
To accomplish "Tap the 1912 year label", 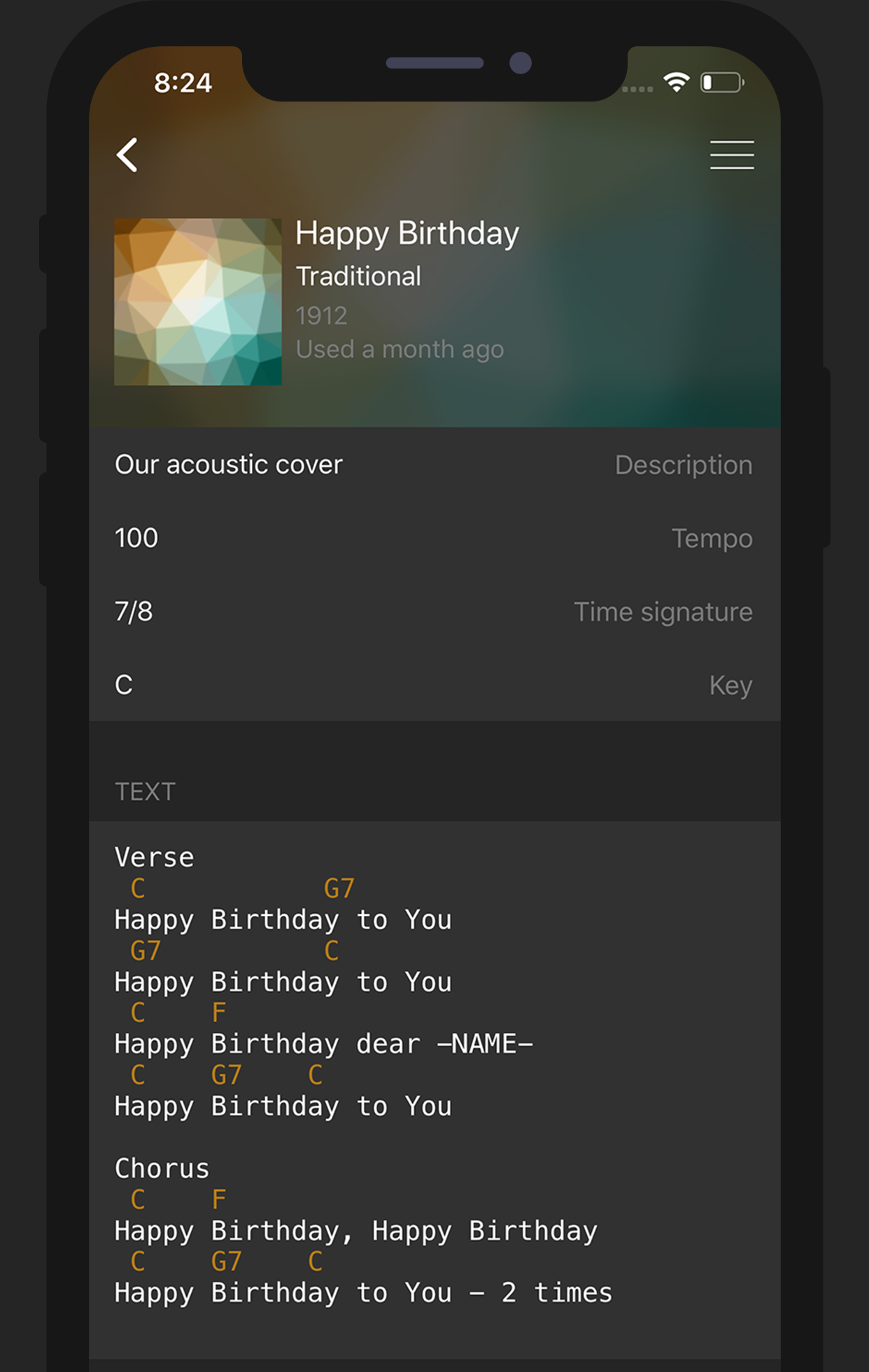I will [321, 316].
